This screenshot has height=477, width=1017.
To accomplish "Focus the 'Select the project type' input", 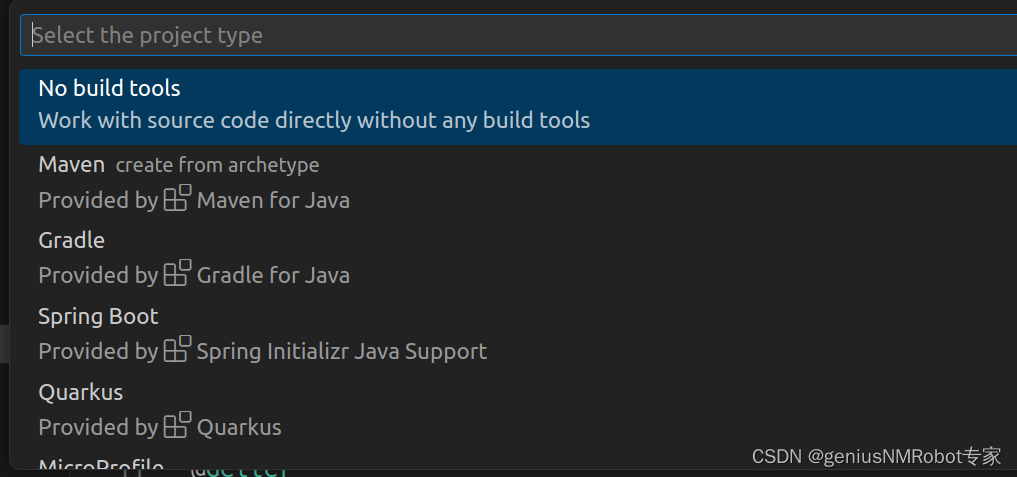I will point(518,35).
